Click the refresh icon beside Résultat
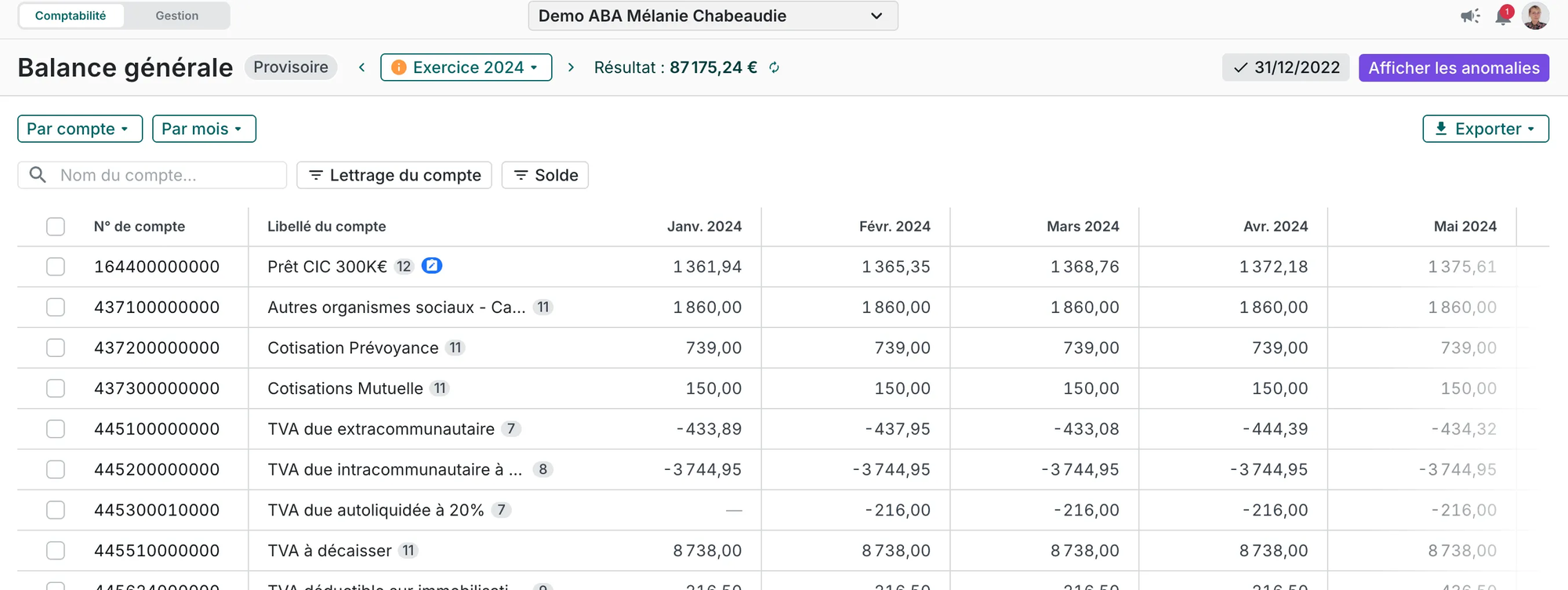Viewport: 1568px width, 590px height. coord(774,67)
